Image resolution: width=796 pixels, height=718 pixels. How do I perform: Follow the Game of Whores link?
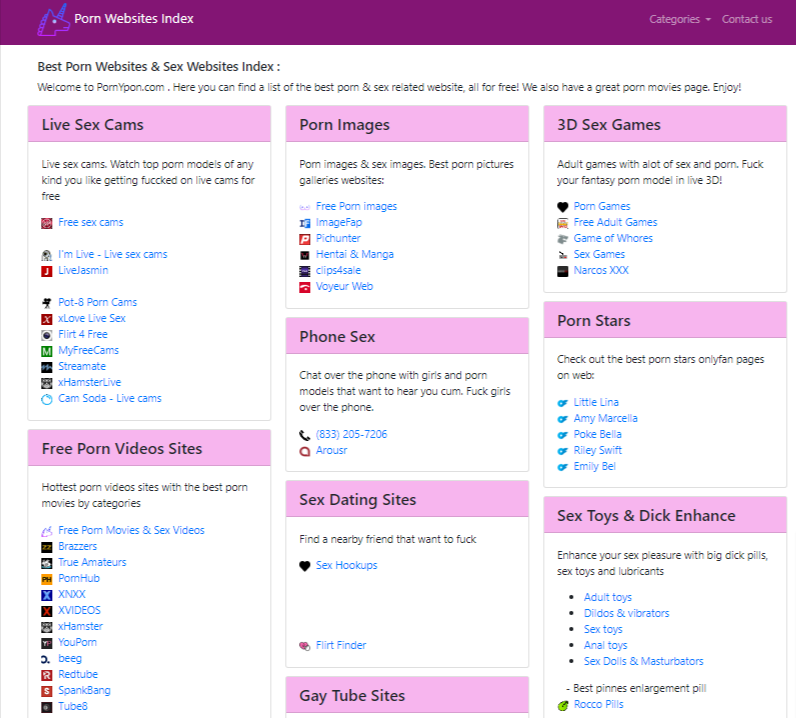[x=612, y=238]
